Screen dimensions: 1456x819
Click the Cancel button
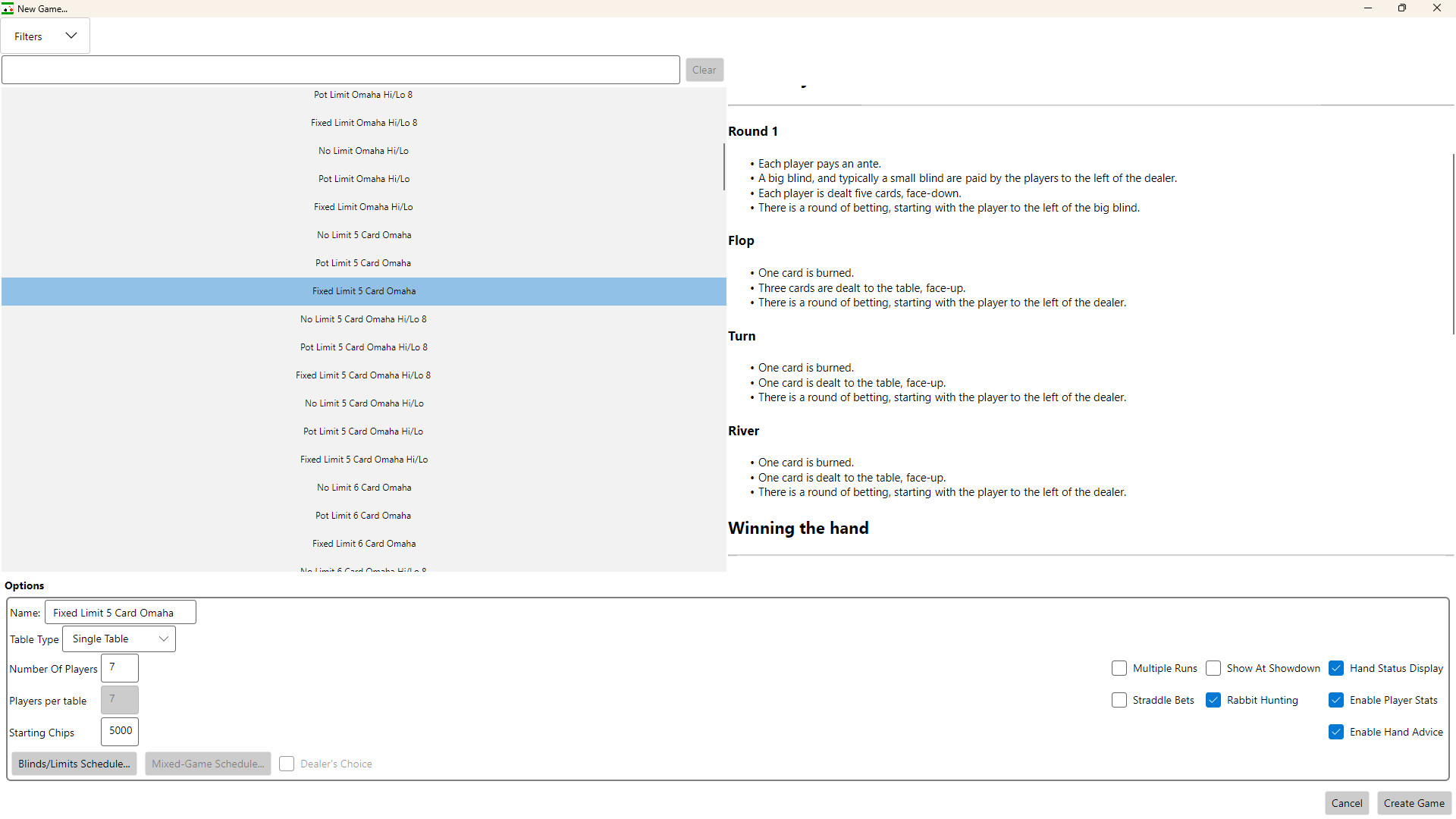click(1347, 803)
